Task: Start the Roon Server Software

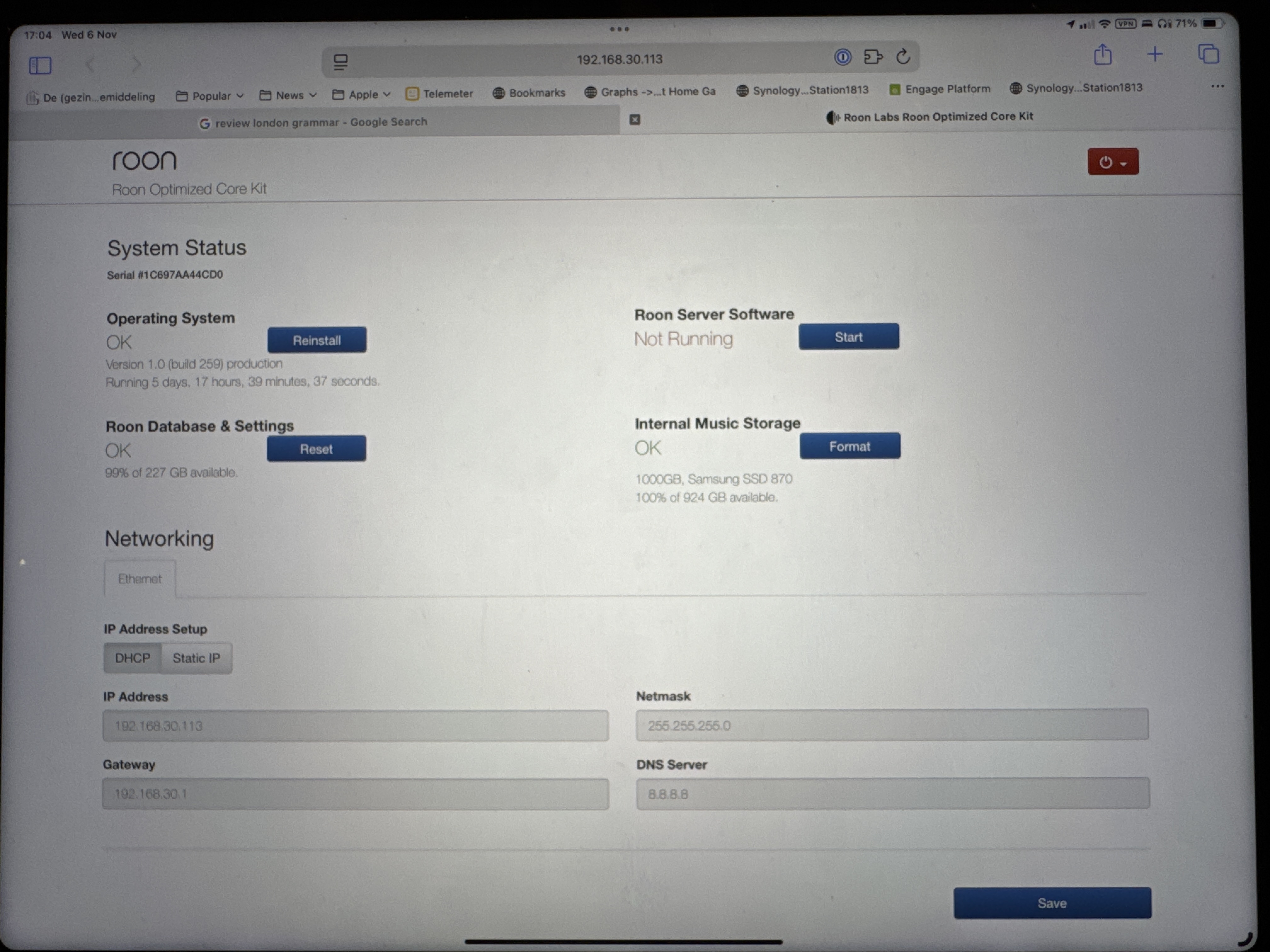Action: tap(849, 337)
